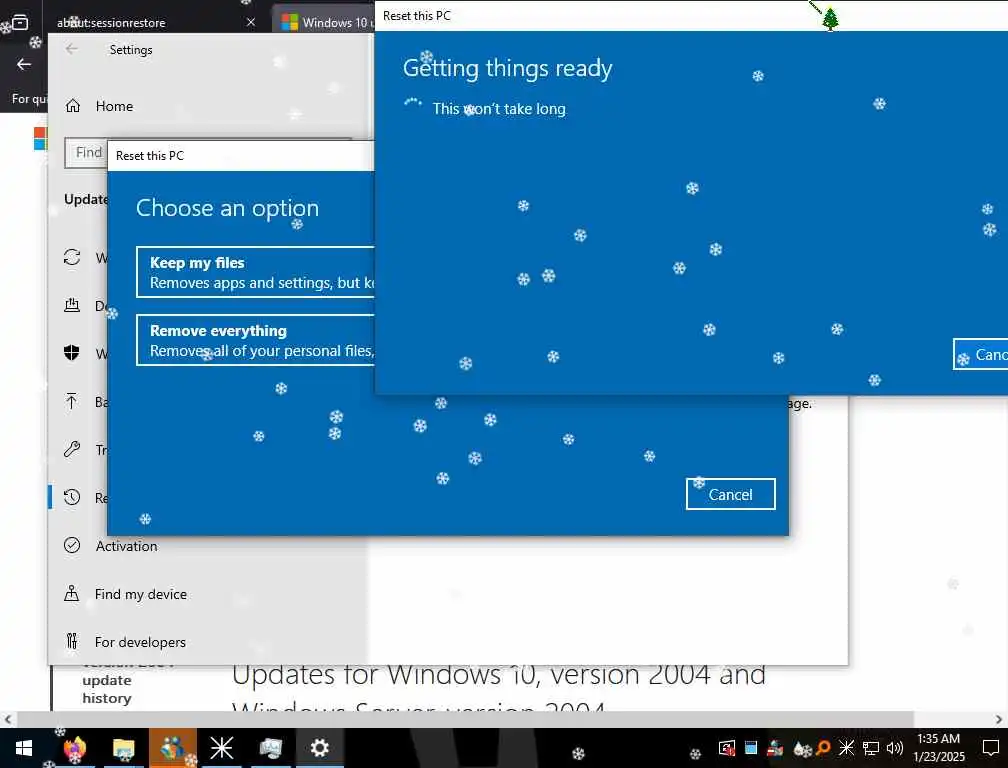The width and height of the screenshot is (1008, 768).
Task: Click the Backup upload arrow icon
Action: [71, 401]
